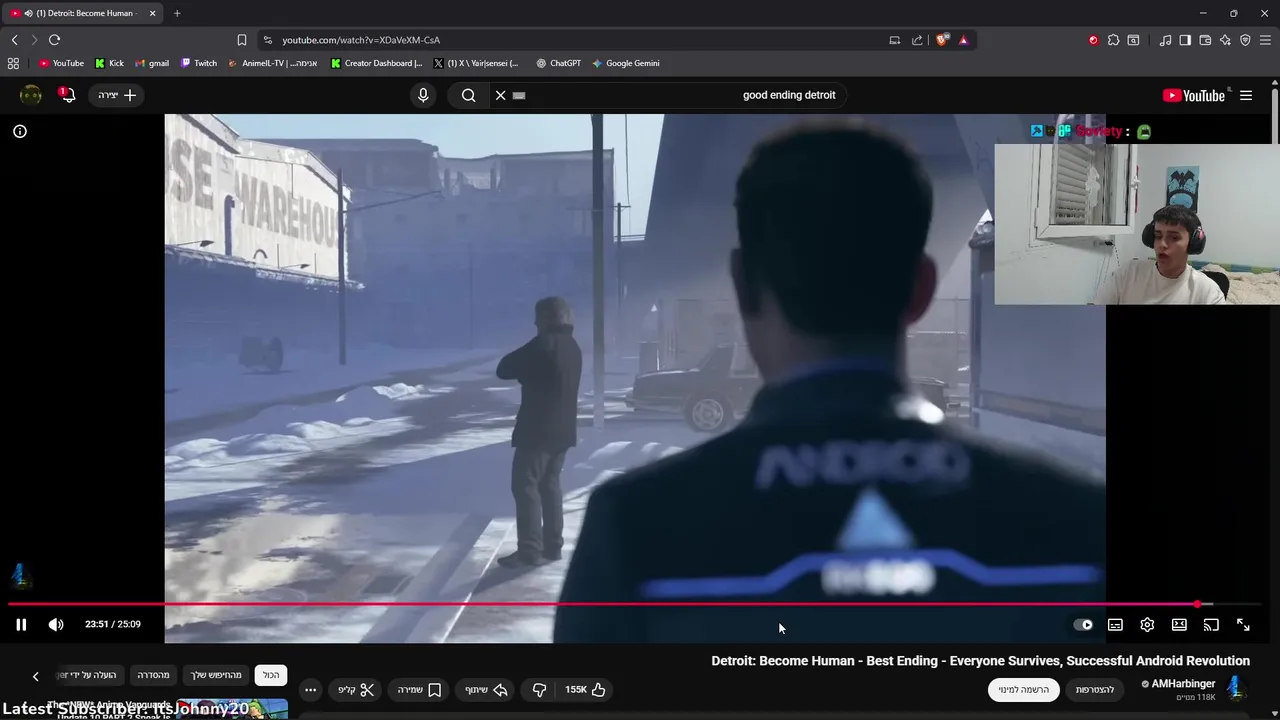Open the Brave VPN shield icon
Viewport: 1280px width, 720px height.
1245,40
